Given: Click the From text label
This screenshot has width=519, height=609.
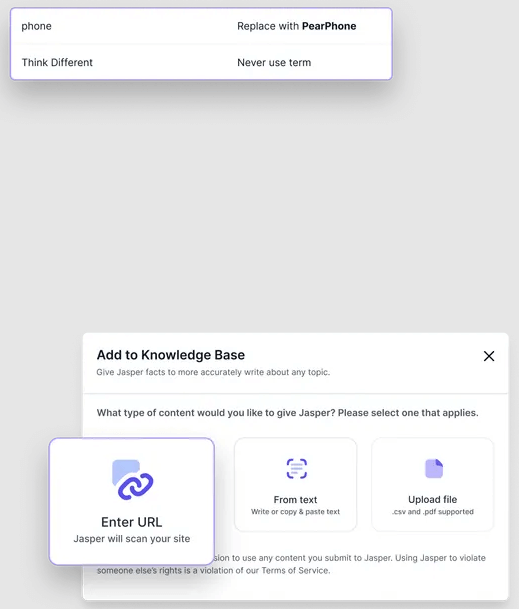Looking at the screenshot, I should click(x=295, y=499).
